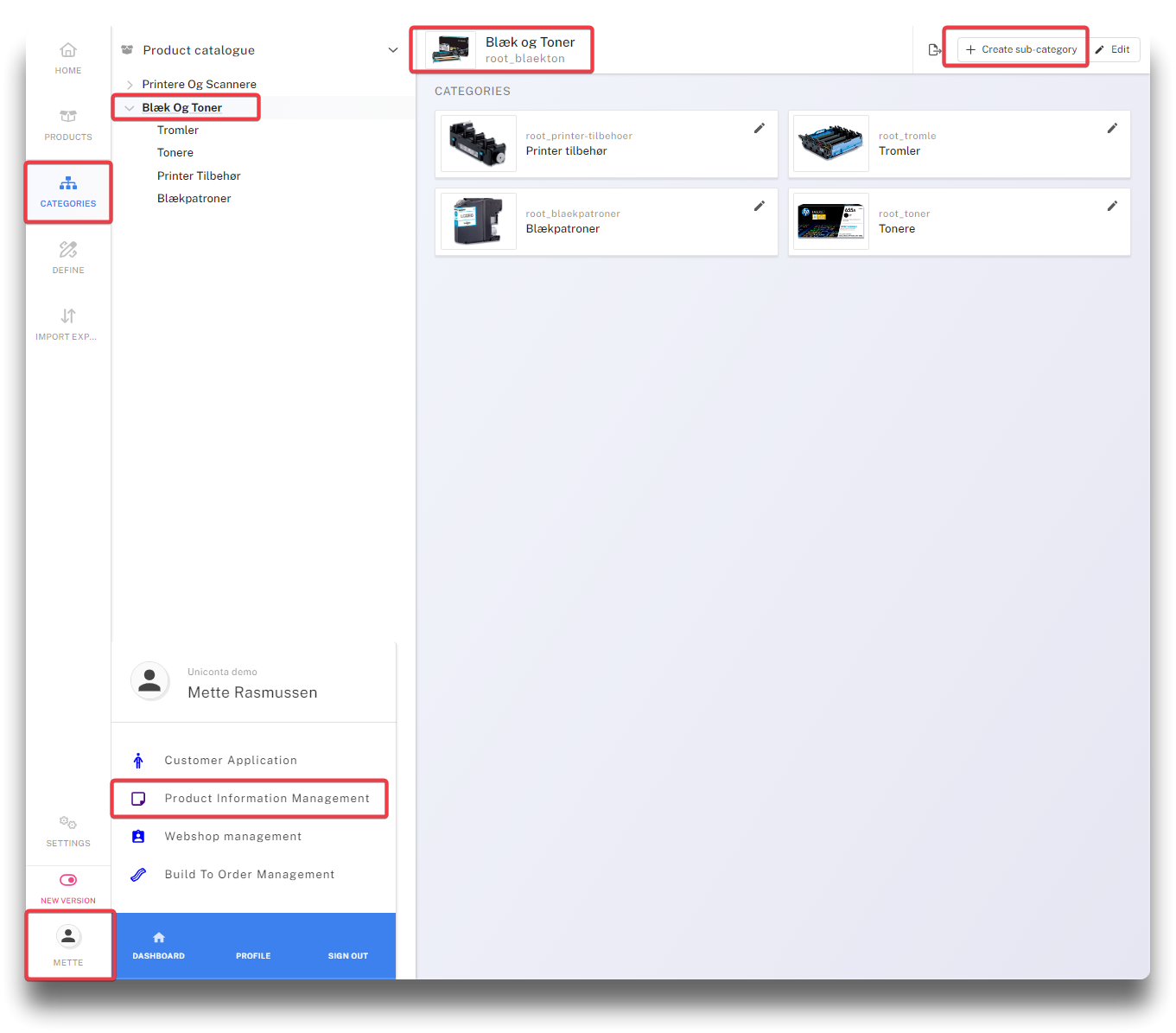Click the export icon beside Create sub-category
The height and width of the screenshot is (1033, 1176).
934,50
